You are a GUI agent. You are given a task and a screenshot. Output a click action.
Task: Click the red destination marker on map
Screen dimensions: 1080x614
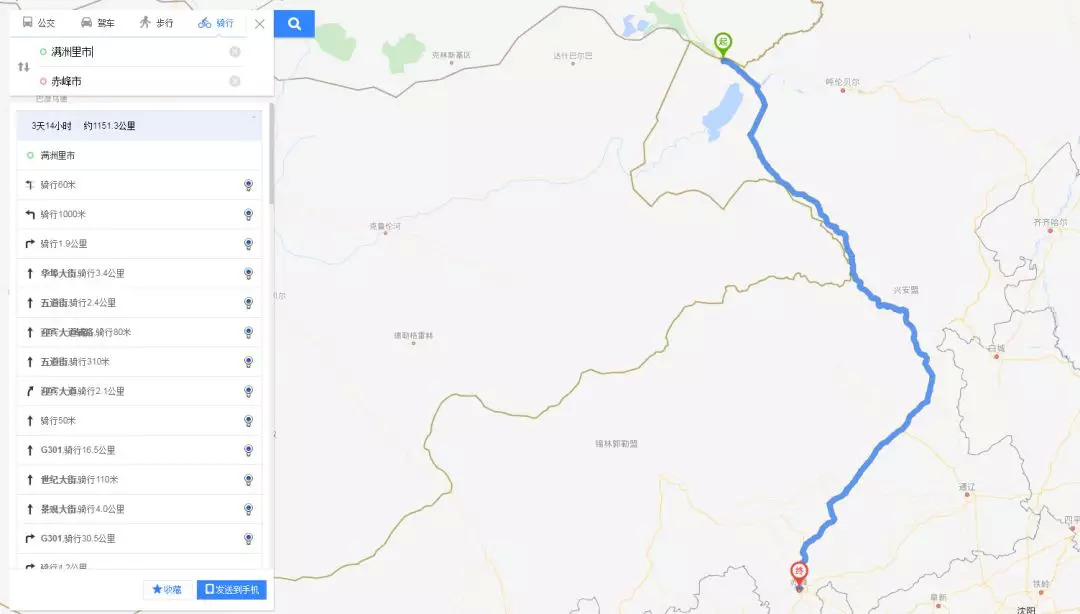tap(799, 575)
